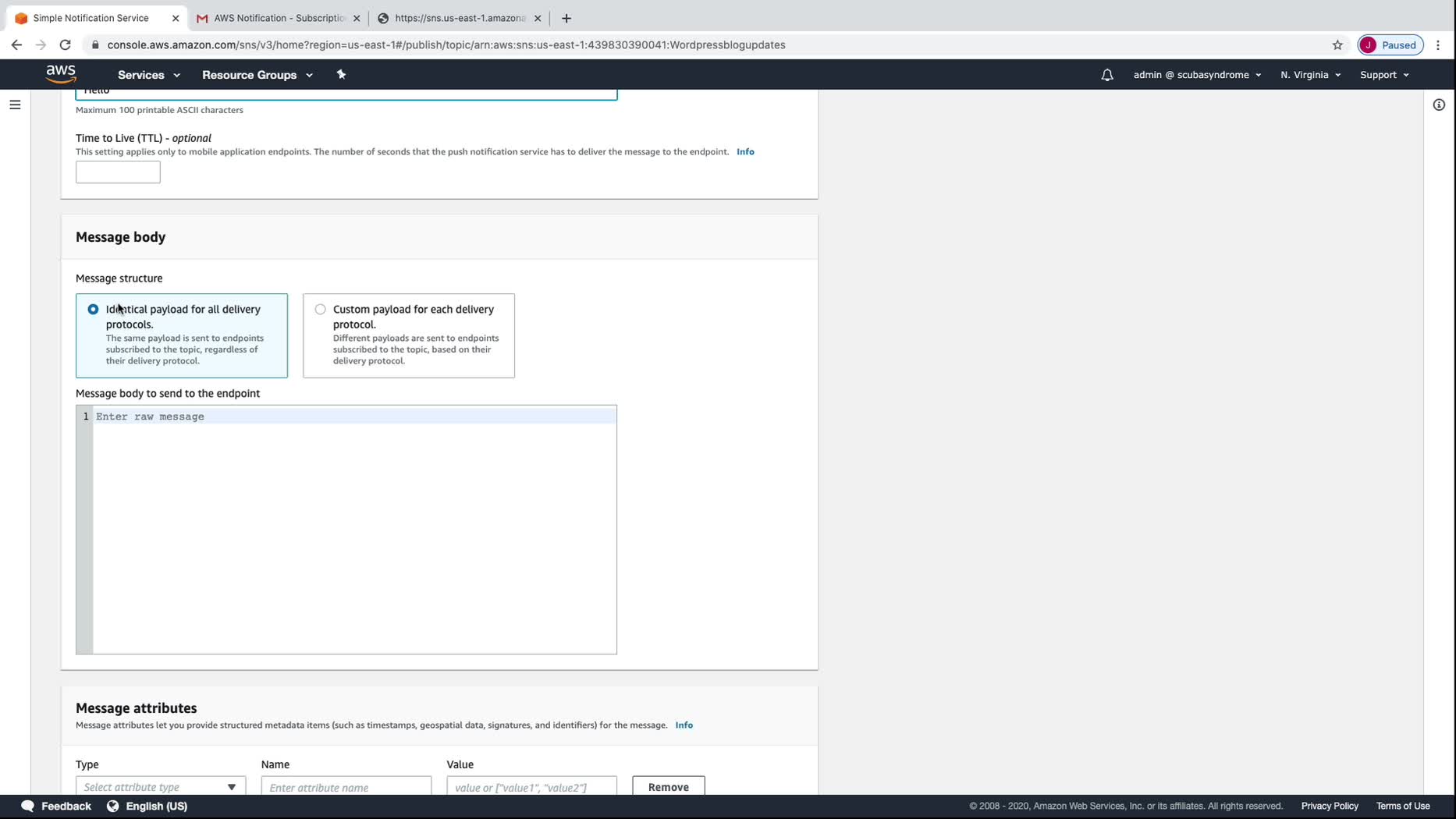Go forward with the browser forward arrow
This screenshot has height=819, width=1456.
(x=41, y=44)
